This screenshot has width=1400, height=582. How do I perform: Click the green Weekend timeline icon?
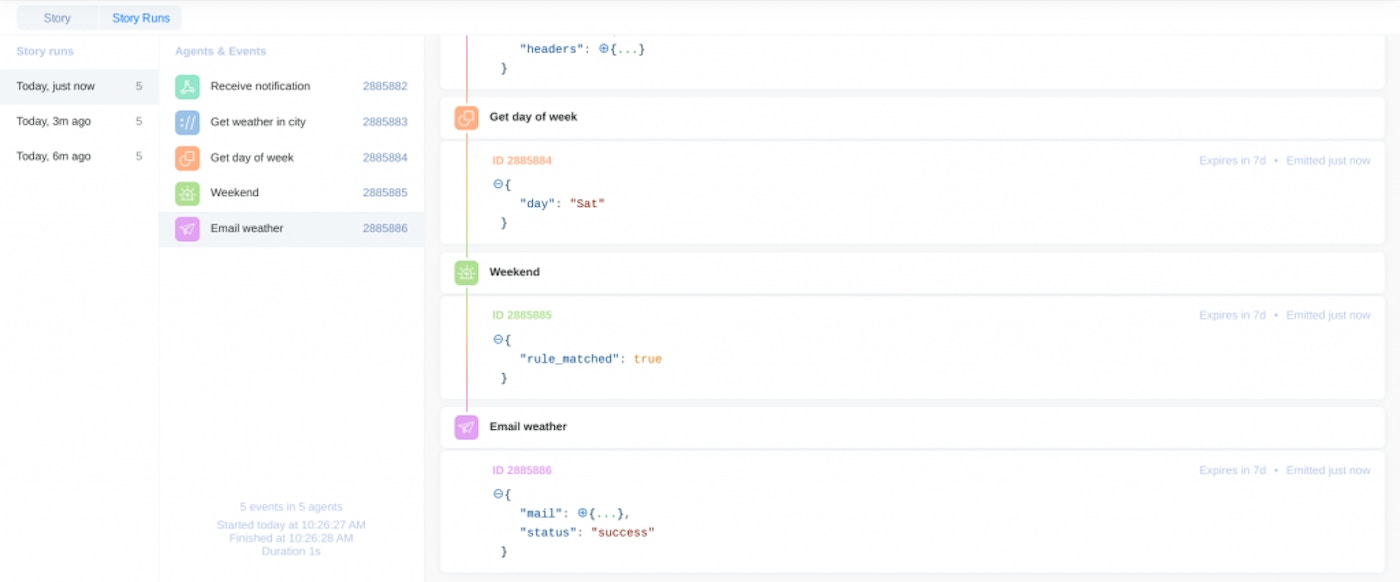click(x=466, y=272)
